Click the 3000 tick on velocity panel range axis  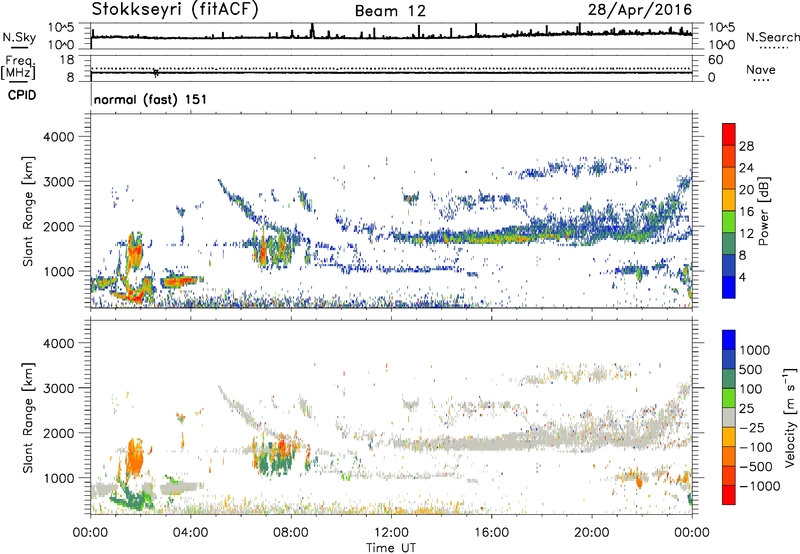(x=59, y=388)
